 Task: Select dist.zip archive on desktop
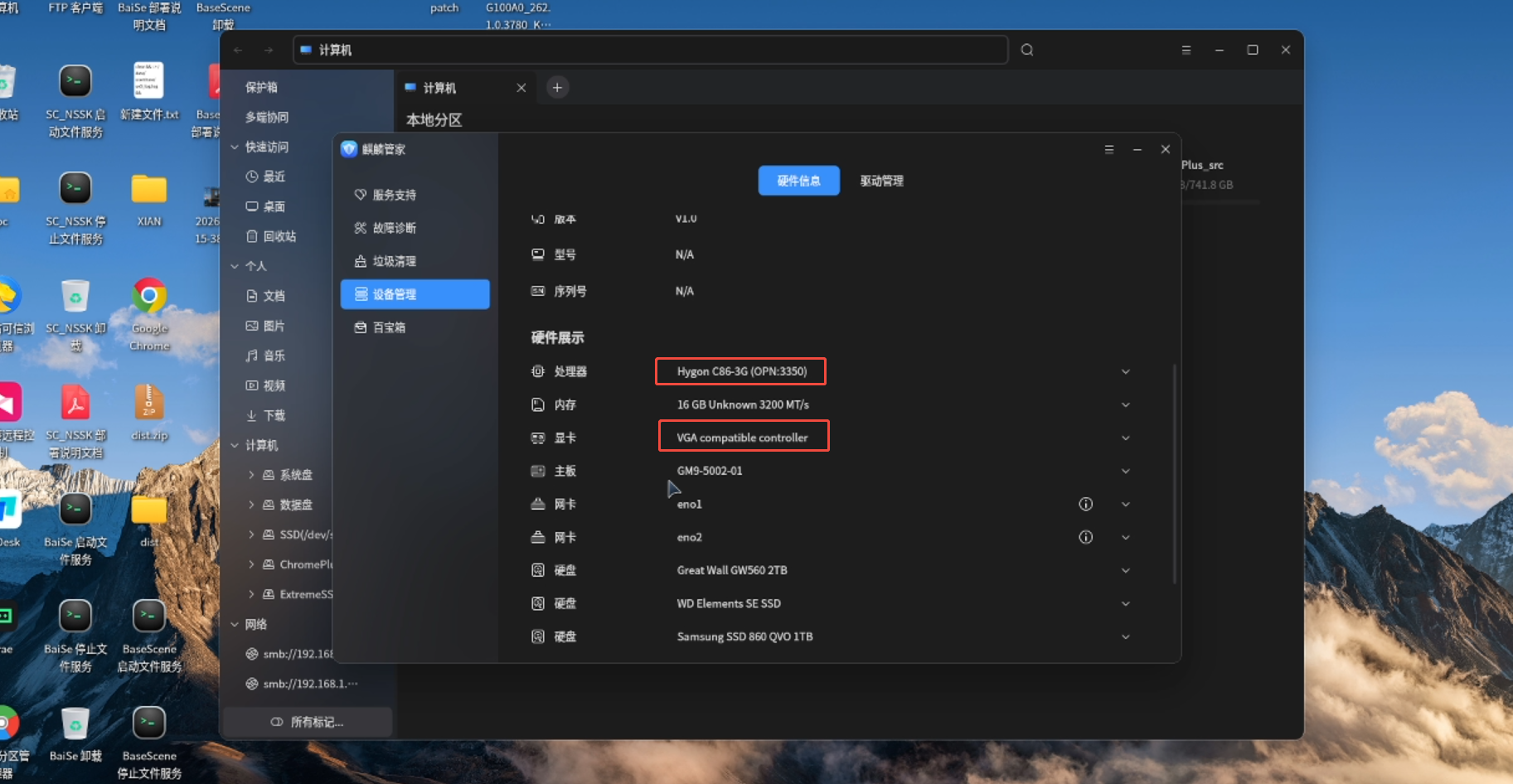149,413
